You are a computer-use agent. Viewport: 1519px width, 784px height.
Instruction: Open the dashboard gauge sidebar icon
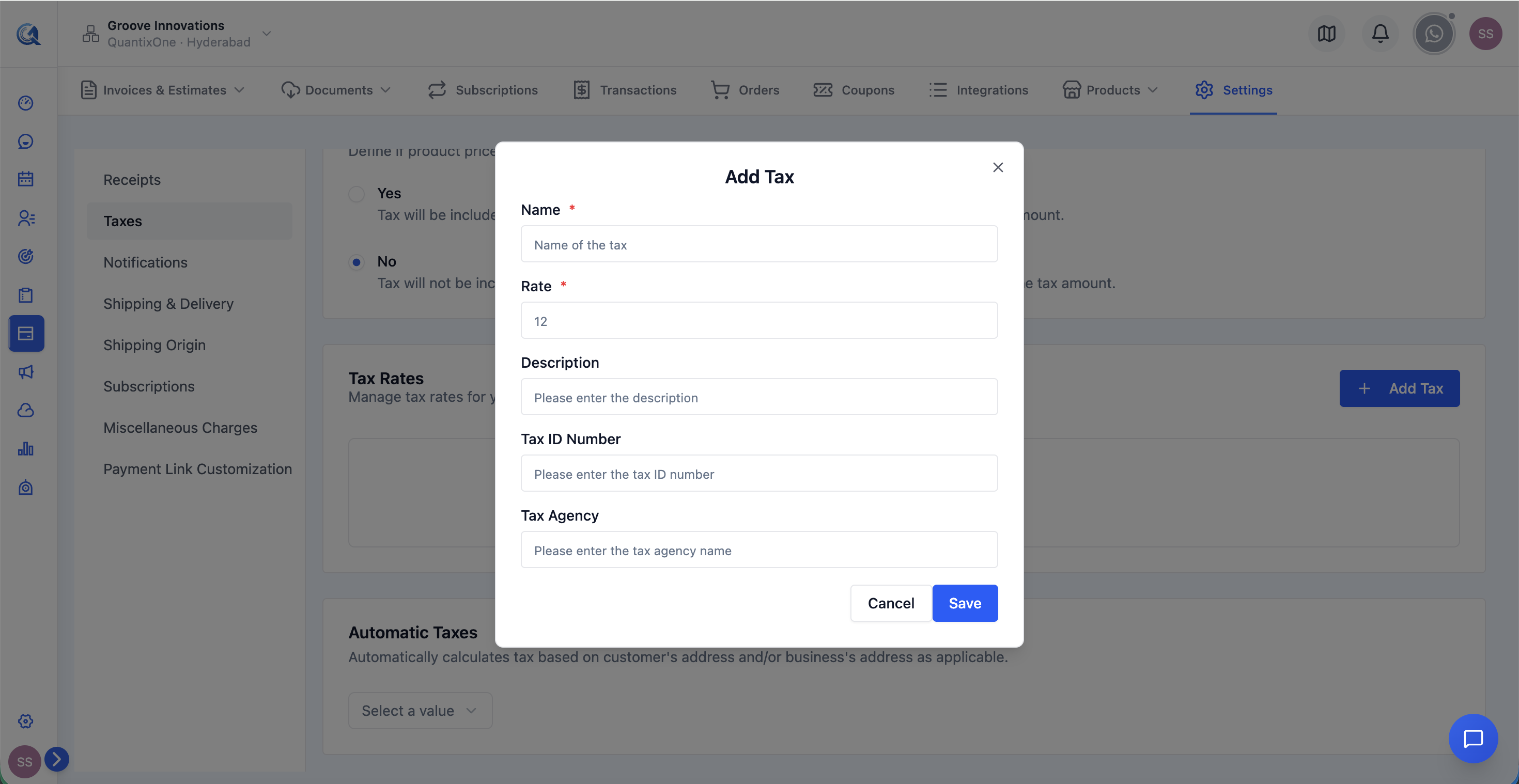point(25,103)
